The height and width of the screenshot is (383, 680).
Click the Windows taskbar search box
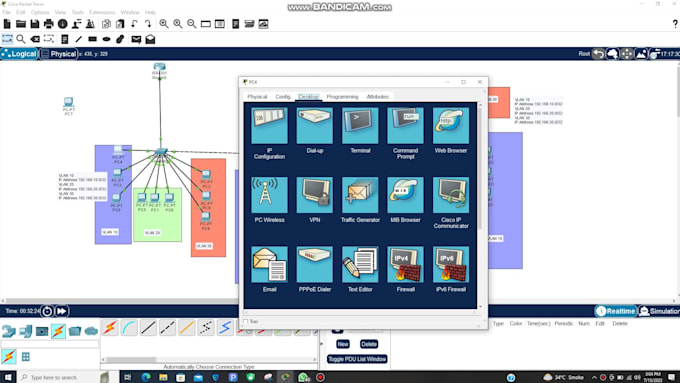coord(59,377)
